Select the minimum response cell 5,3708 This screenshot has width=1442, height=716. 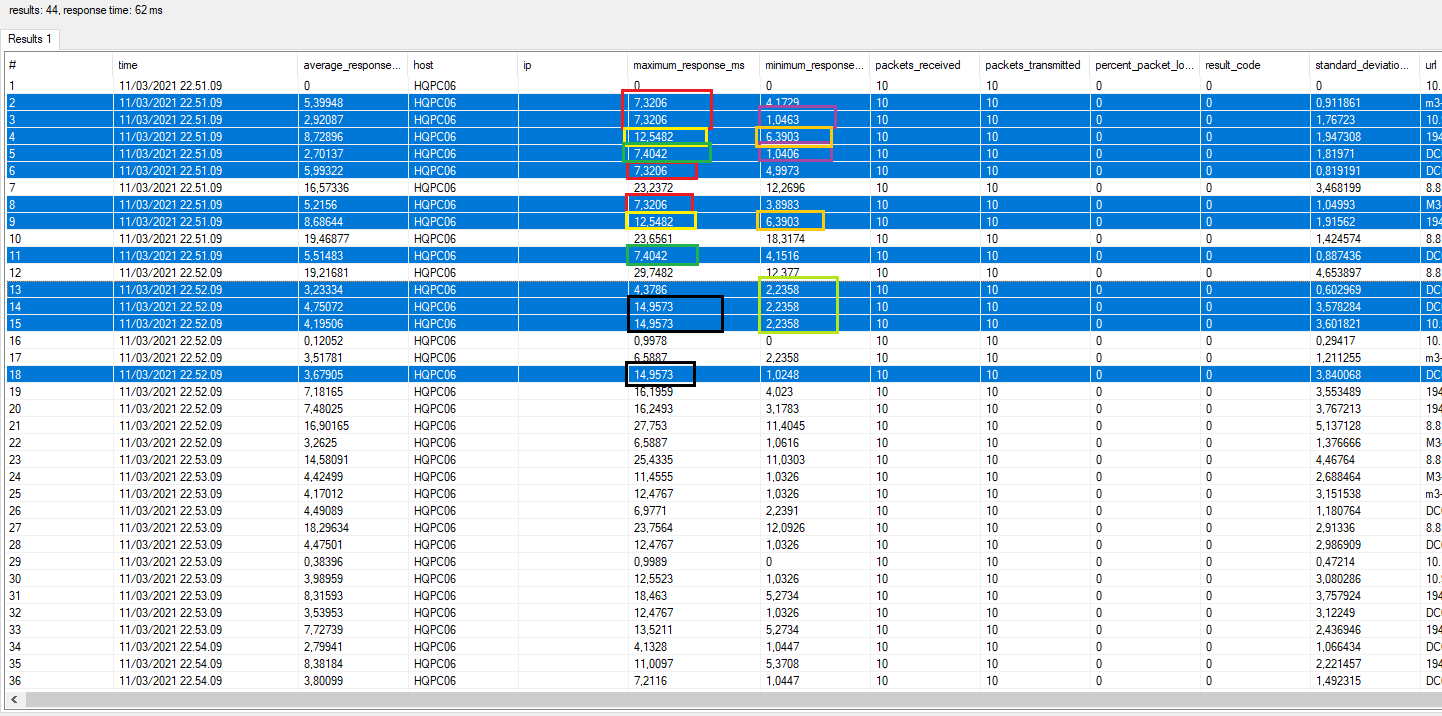[815, 664]
